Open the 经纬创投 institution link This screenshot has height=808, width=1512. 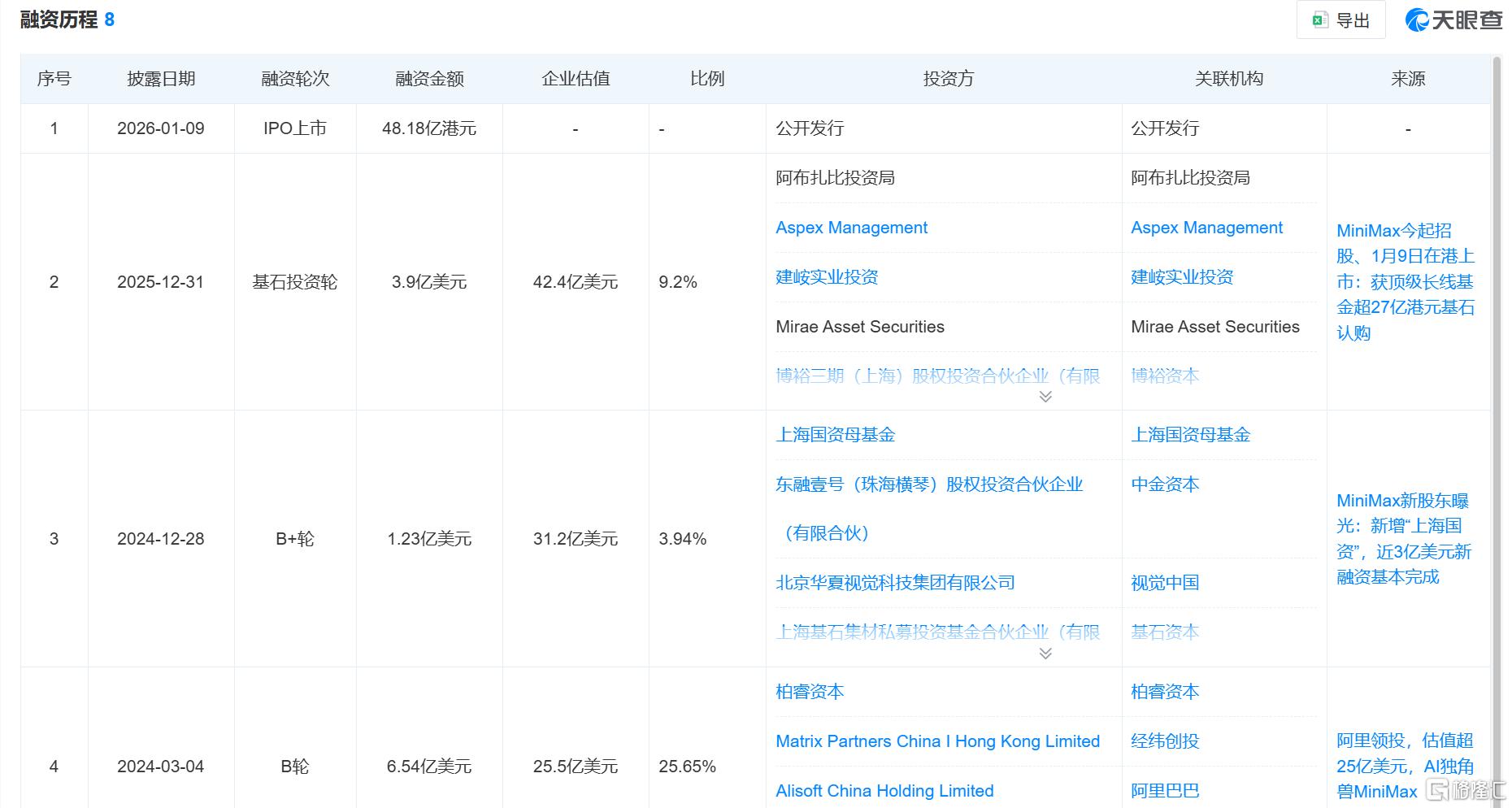coord(1165,741)
